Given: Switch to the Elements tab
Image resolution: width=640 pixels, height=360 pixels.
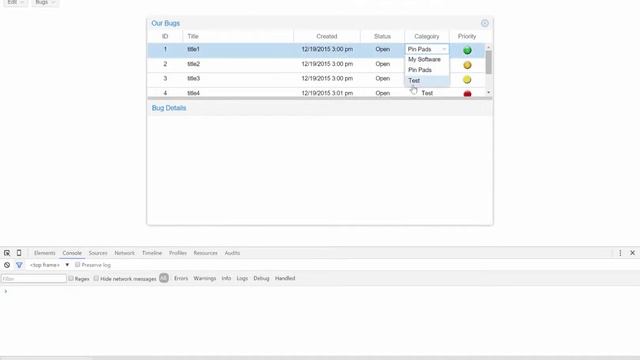Looking at the screenshot, I should coord(44,253).
